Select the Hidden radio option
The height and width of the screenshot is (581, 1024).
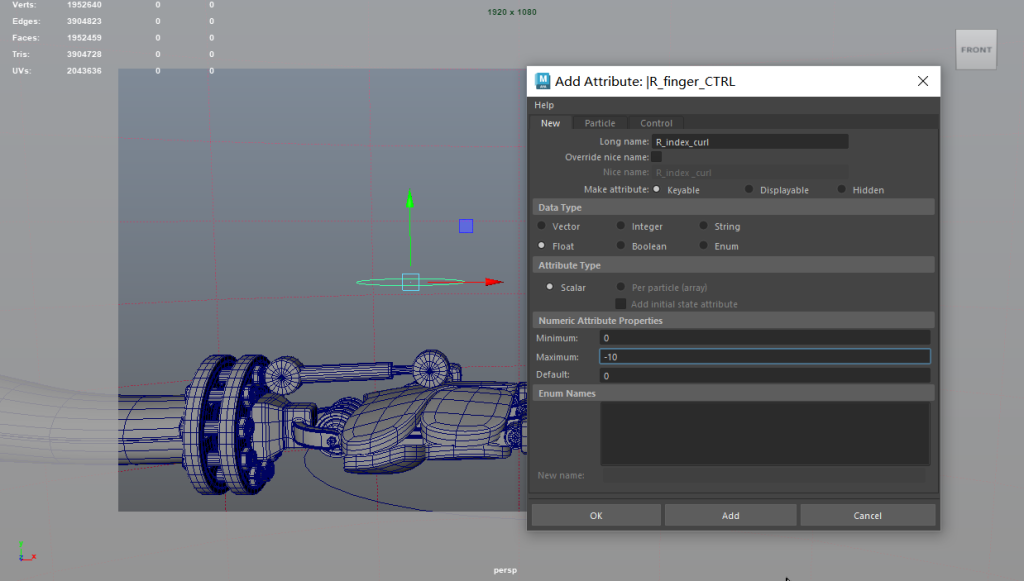(x=841, y=189)
